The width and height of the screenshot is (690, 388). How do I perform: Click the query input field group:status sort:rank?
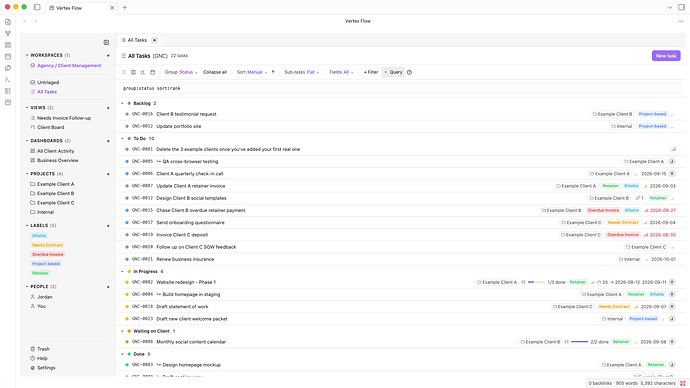pos(400,88)
